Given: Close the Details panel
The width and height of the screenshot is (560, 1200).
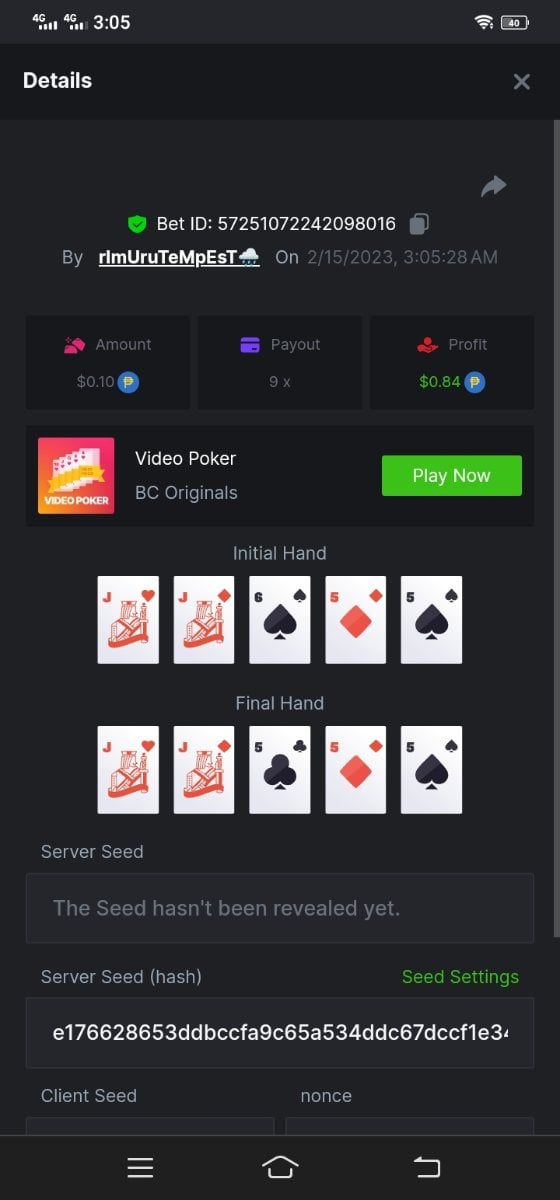Looking at the screenshot, I should [521, 82].
